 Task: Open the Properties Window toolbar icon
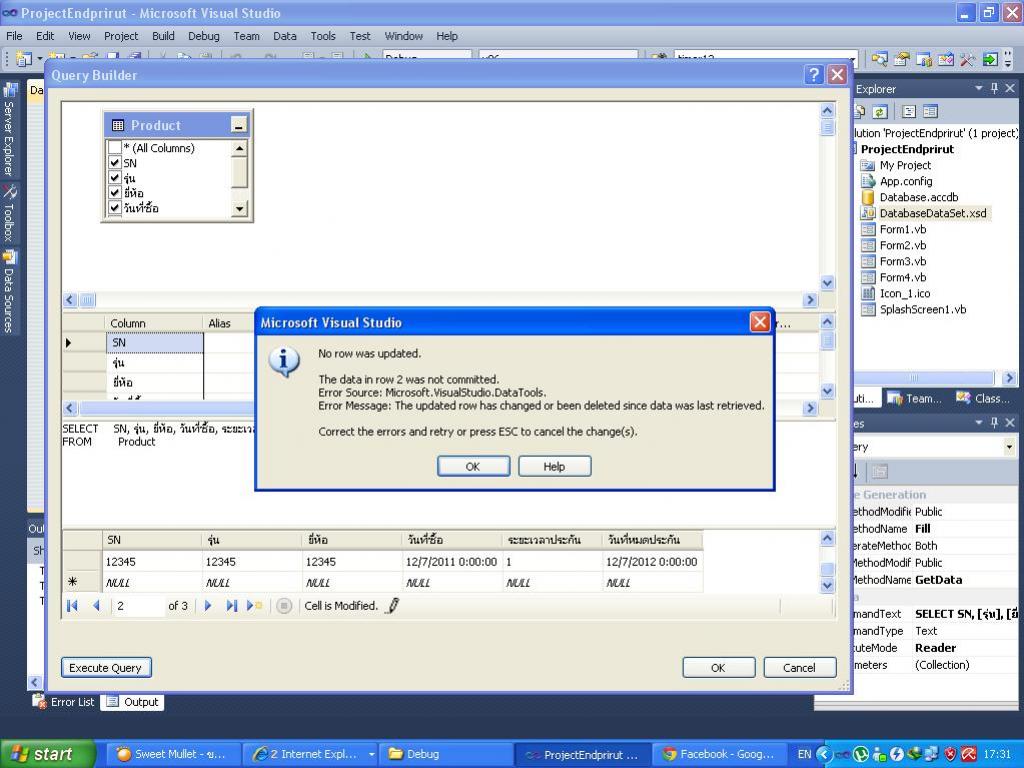902,60
